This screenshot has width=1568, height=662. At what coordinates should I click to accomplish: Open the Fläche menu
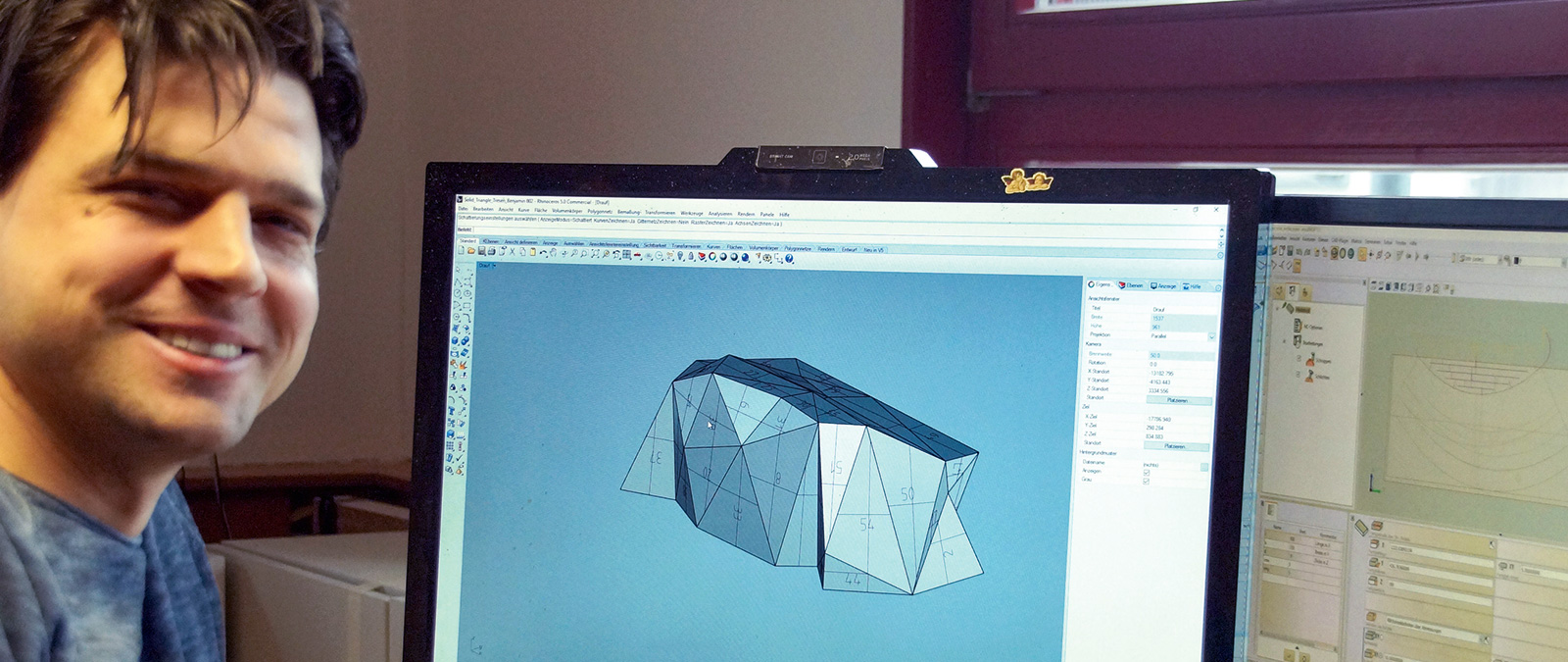(x=541, y=210)
